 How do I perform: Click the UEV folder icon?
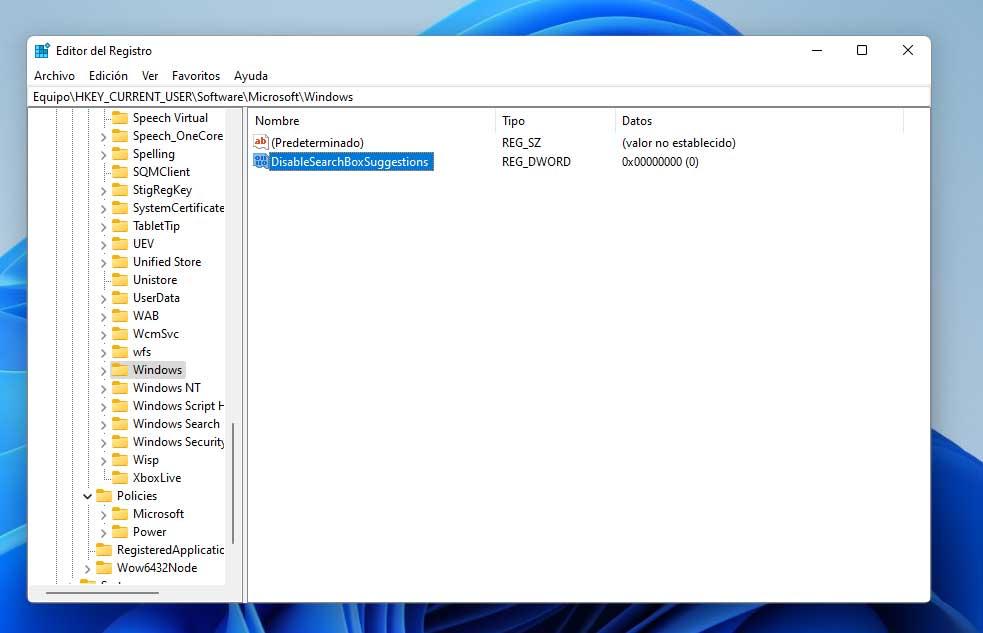120,244
